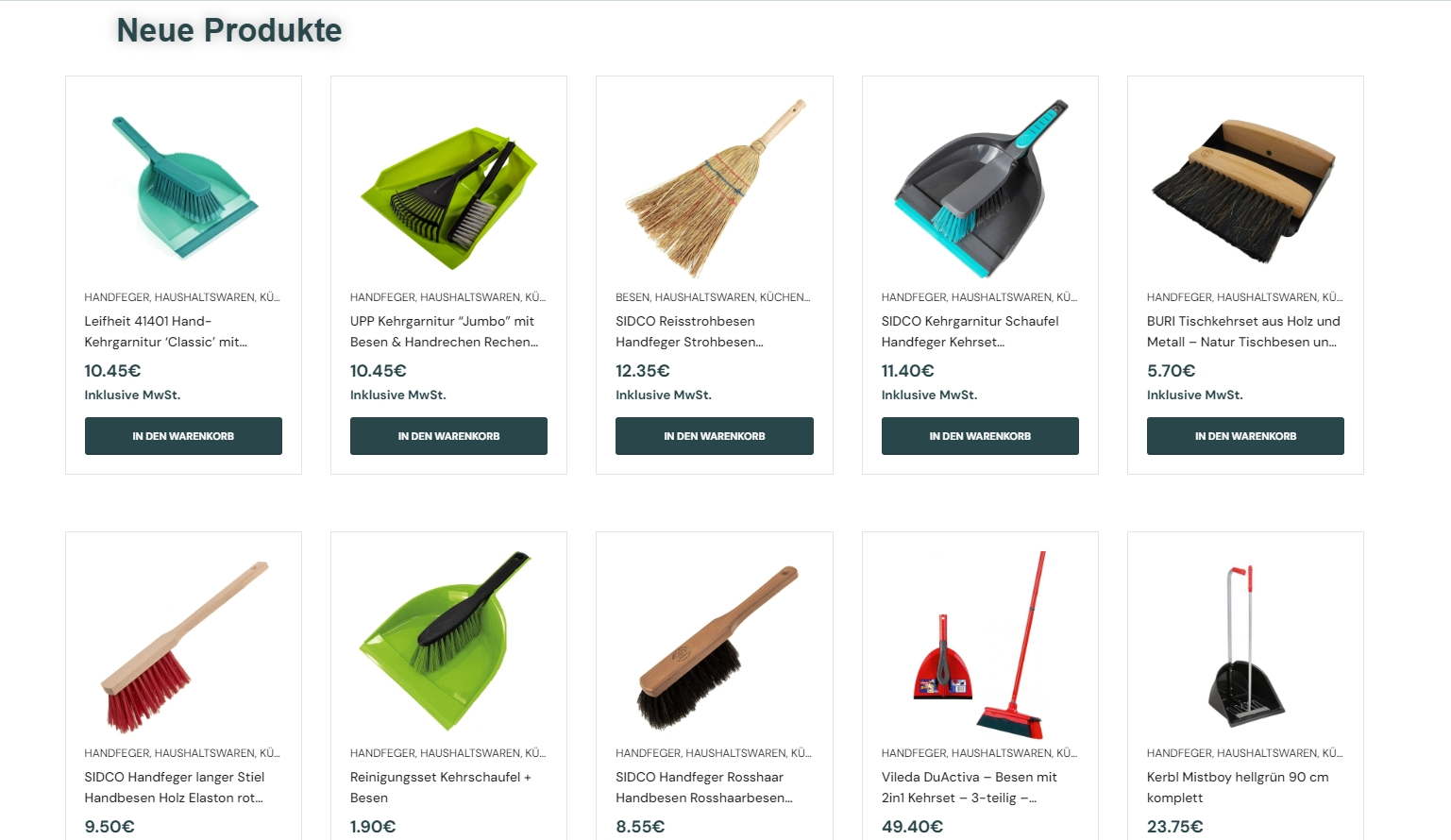Open the Leifheit 41401 Hand-Kehrgarnitur title link

point(166,331)
